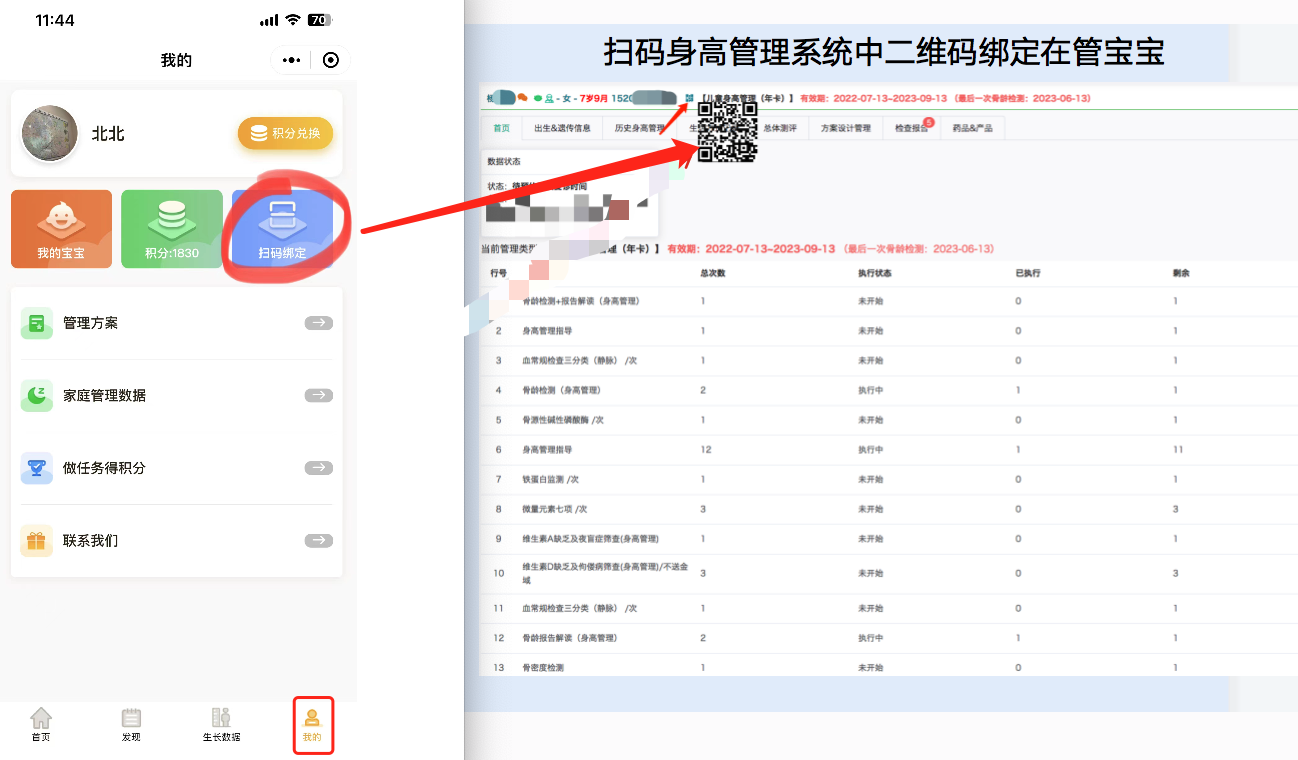Image resolution: width=1298 pixels, height=760 pixels.
Task: Click the 总次数 column header
Action: click(x=713, y=272)
